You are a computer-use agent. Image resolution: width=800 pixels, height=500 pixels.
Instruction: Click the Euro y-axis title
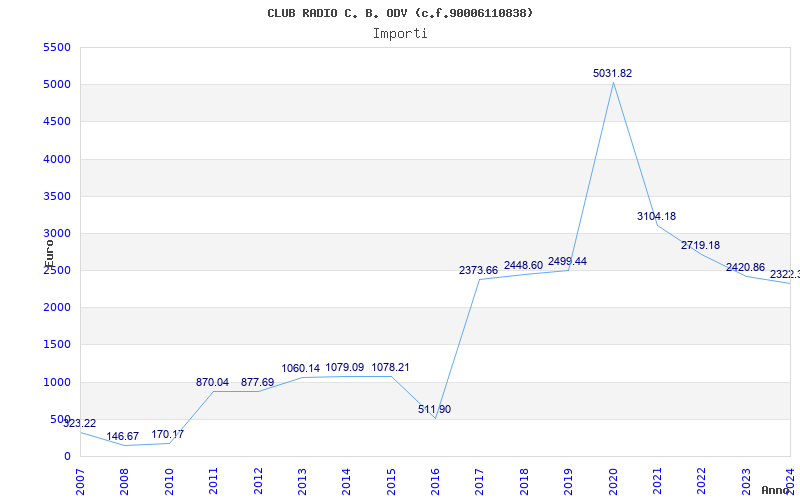pos(49,254)
